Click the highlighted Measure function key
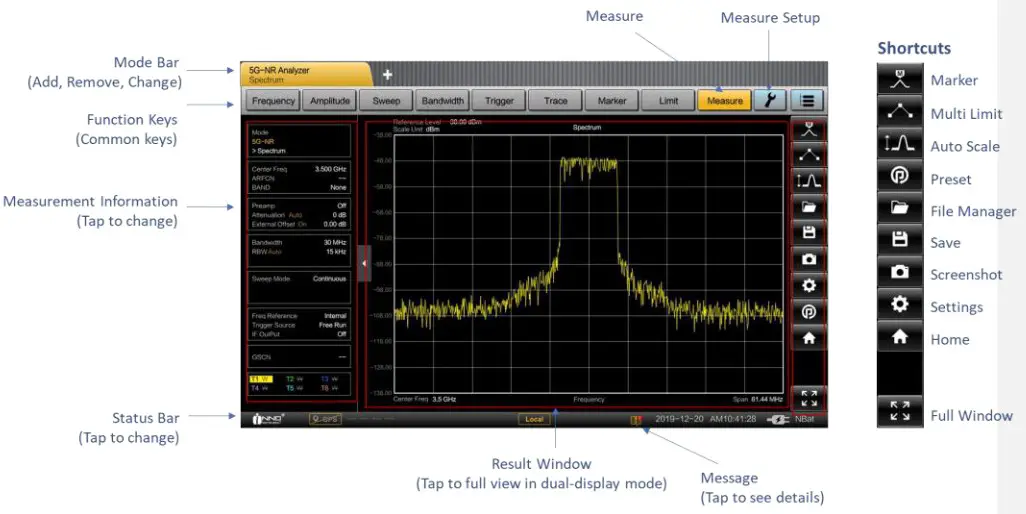The width and height of the screenshot is (1026, 514). click(x=724, y=101)
